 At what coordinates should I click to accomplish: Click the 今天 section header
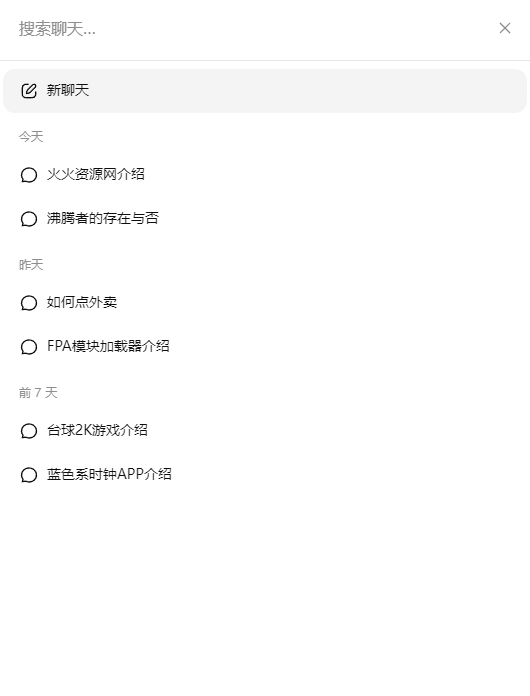pyautogui.click(x=31, y=137)
